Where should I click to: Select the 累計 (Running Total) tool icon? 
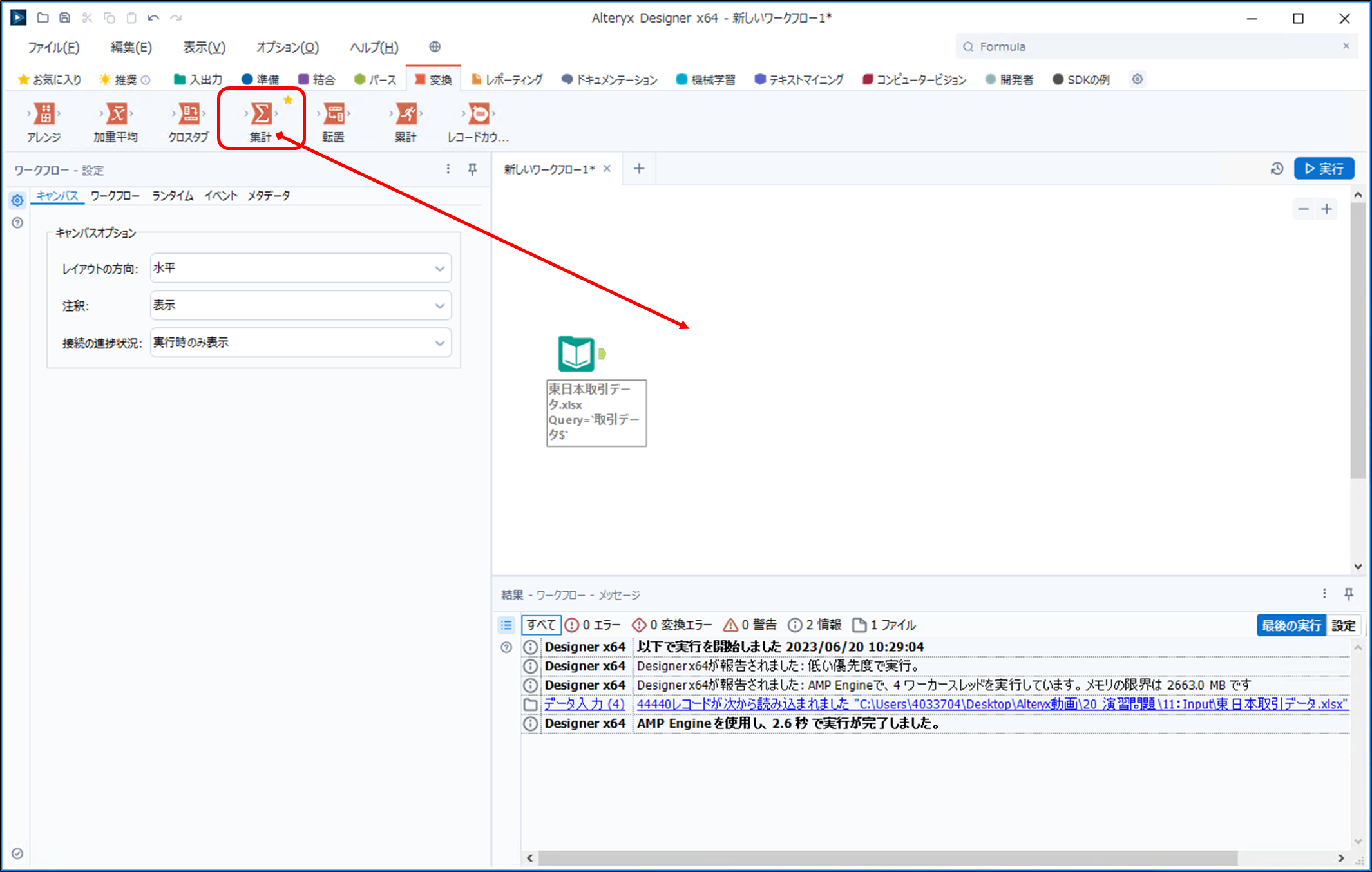tap(406, 114)
